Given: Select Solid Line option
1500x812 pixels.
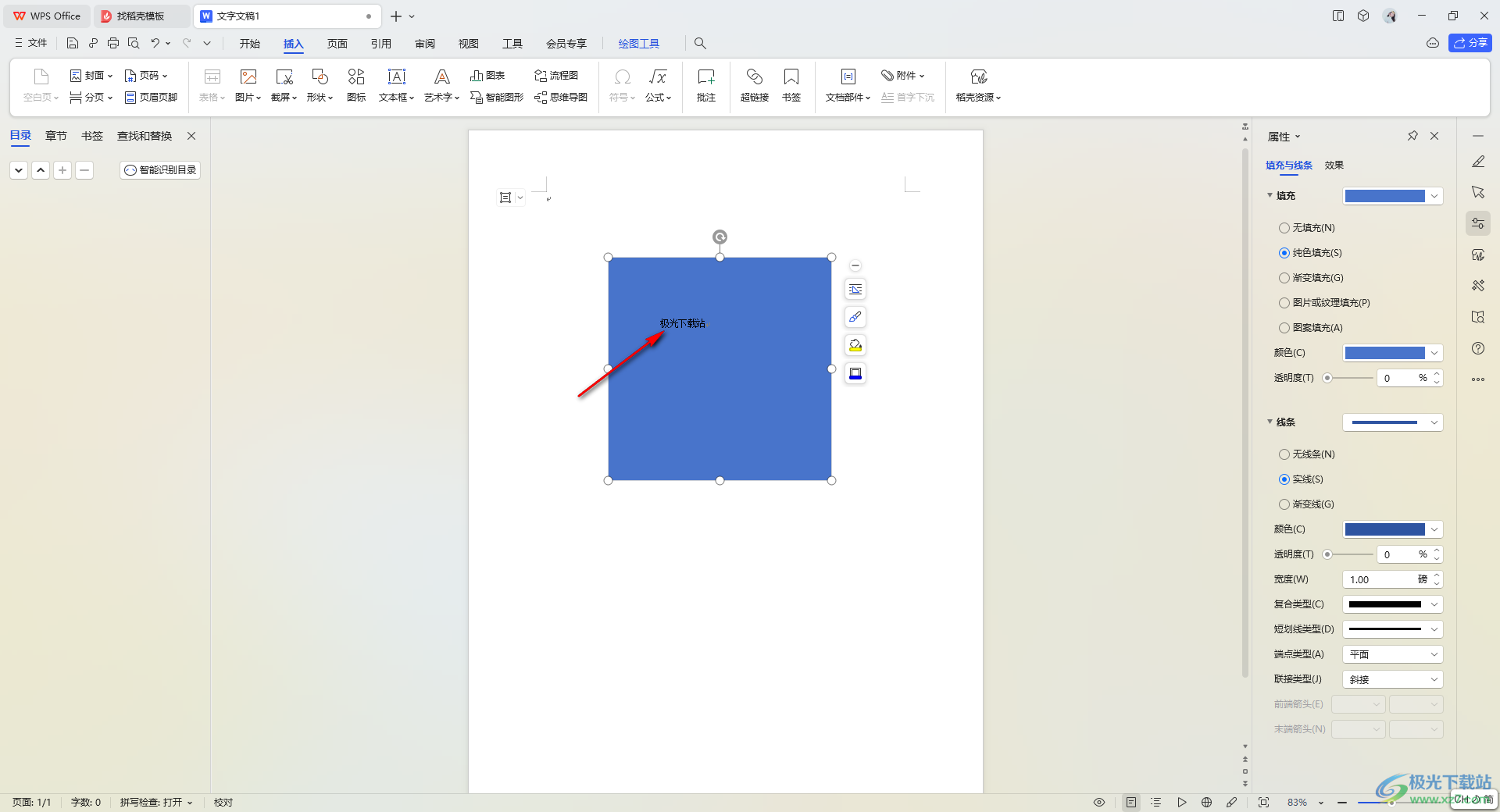Looking at the screenshot, I should [1301, 479].
